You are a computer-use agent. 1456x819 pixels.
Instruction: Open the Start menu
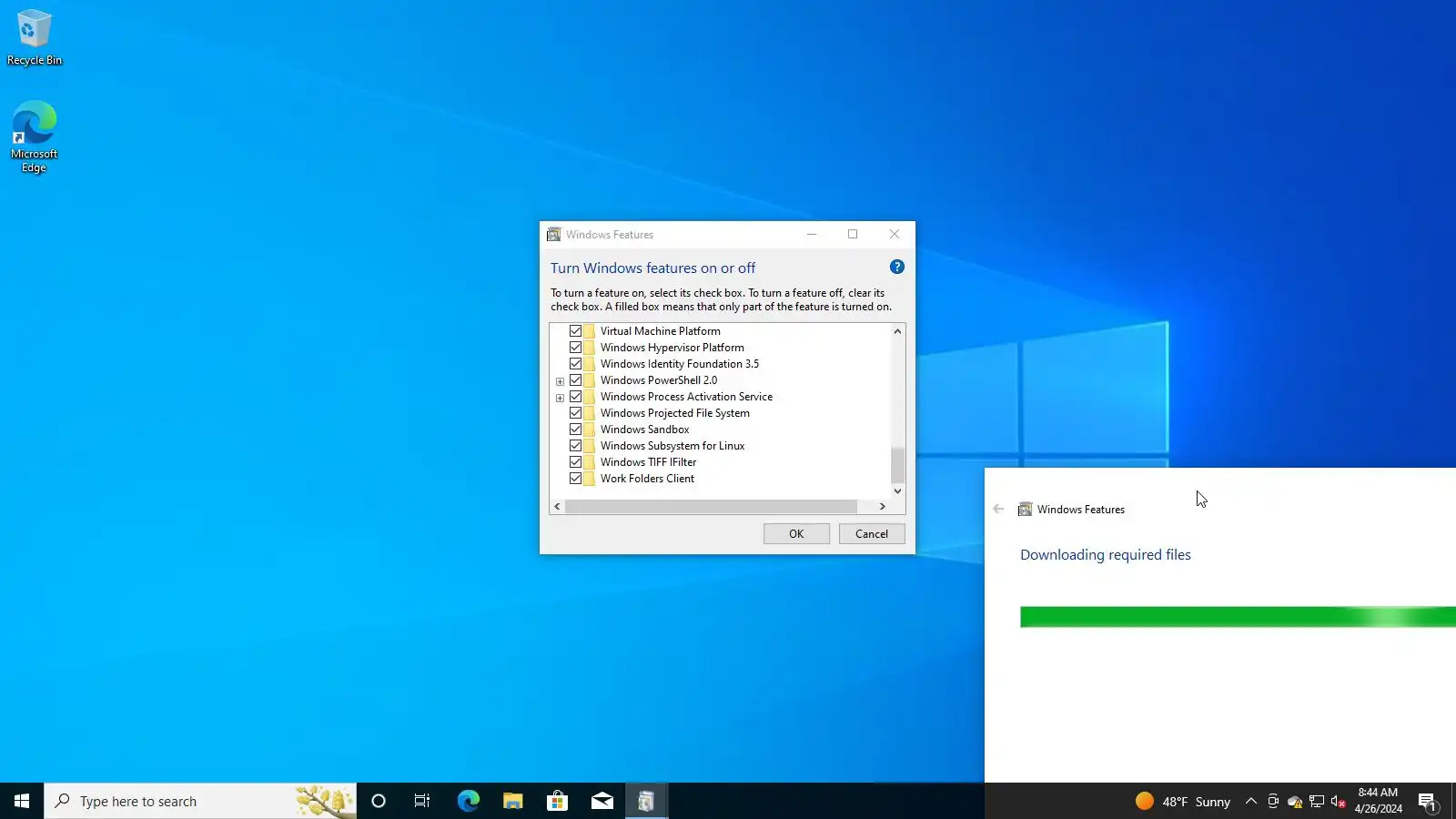(x=22, y=801)
